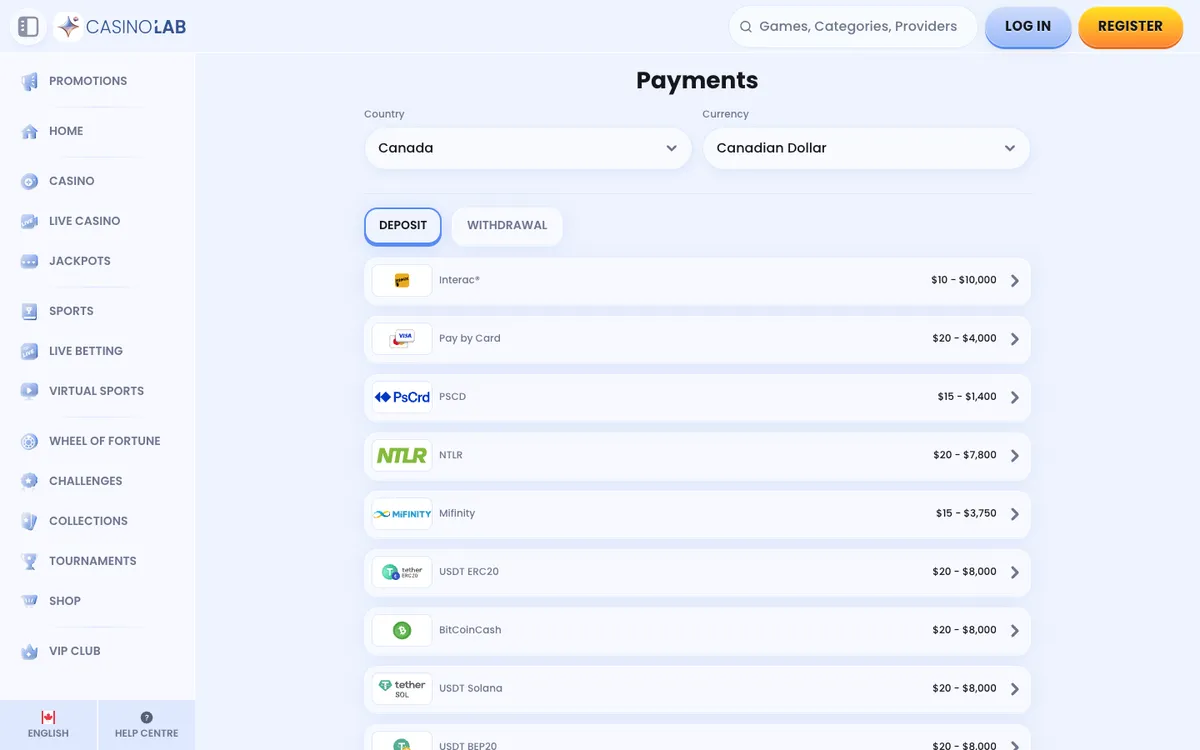Click the USDT Solana tether logo
1200x750 pixels.
click(402, 689)
